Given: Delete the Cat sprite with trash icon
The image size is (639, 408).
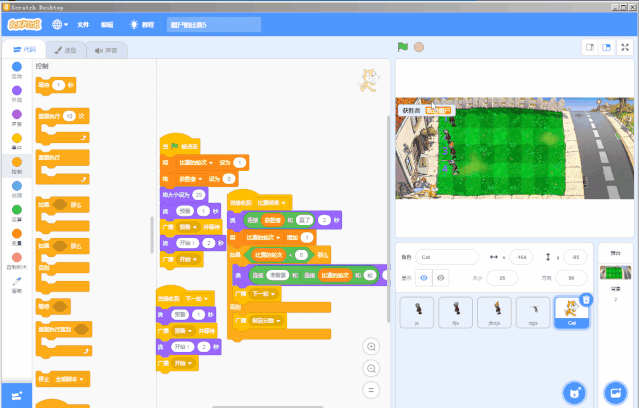Looking at the screenshot, I should coord(586,300).
